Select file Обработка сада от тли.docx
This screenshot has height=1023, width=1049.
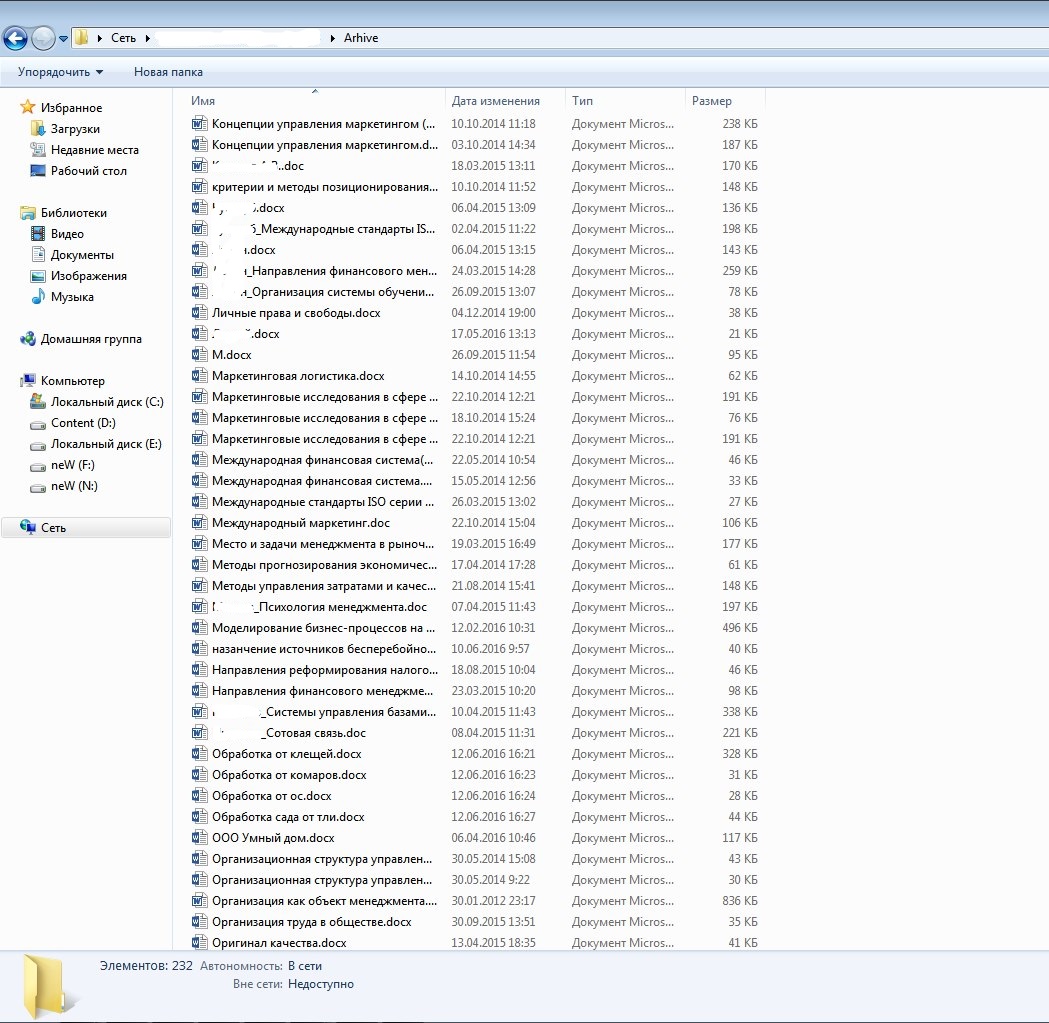point(288,817)
